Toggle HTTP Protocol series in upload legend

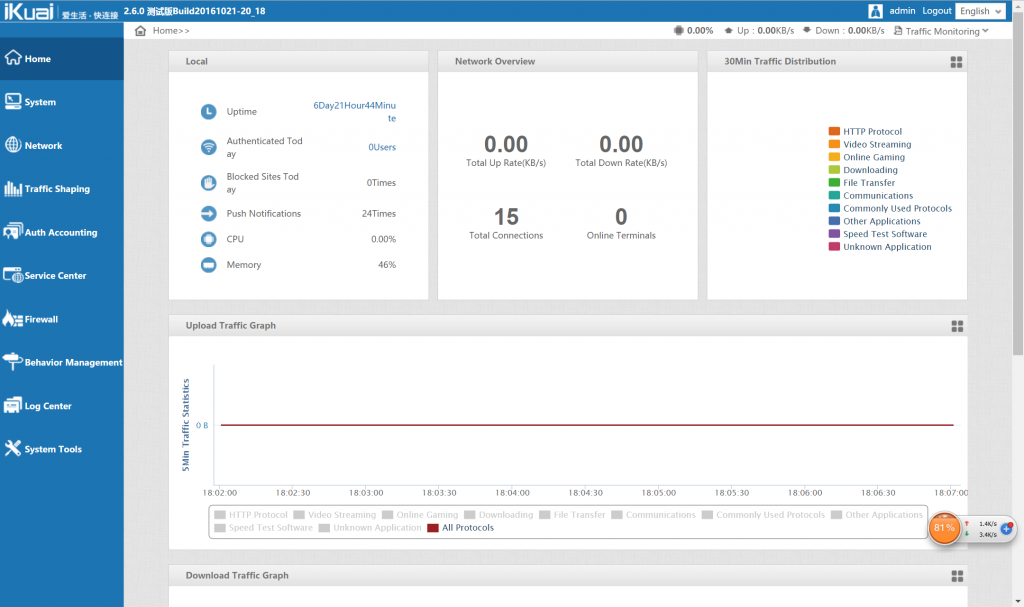coord(251,515)
